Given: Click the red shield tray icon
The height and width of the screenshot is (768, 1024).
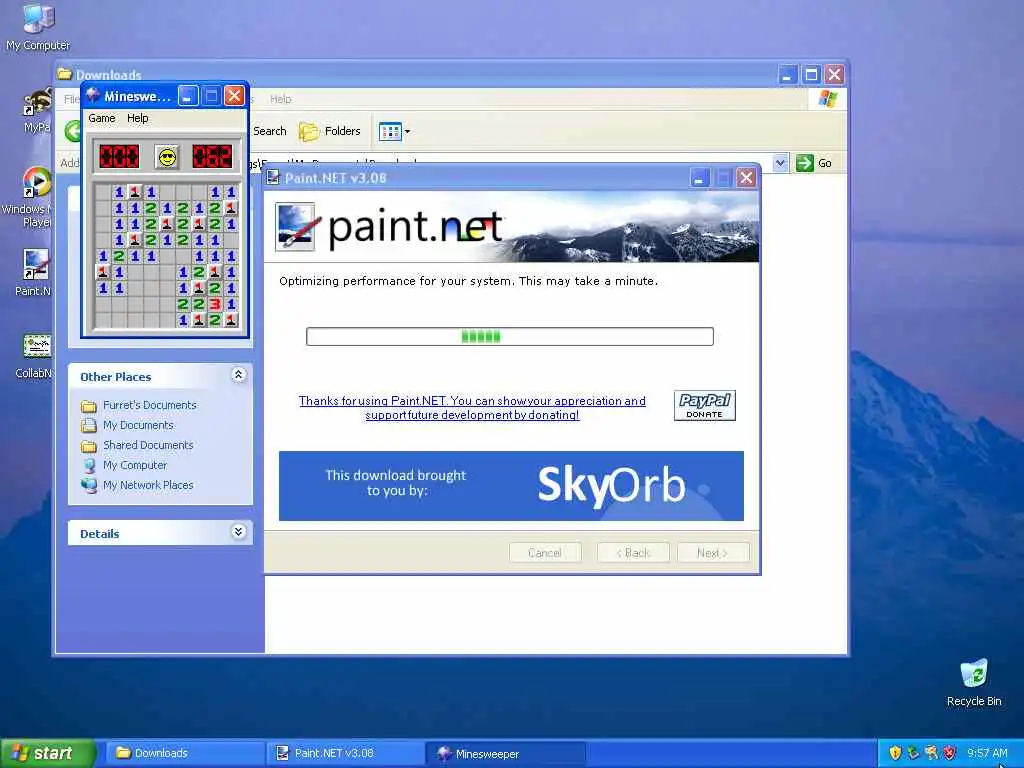Looking at the screenshot, I should point(950,753).
